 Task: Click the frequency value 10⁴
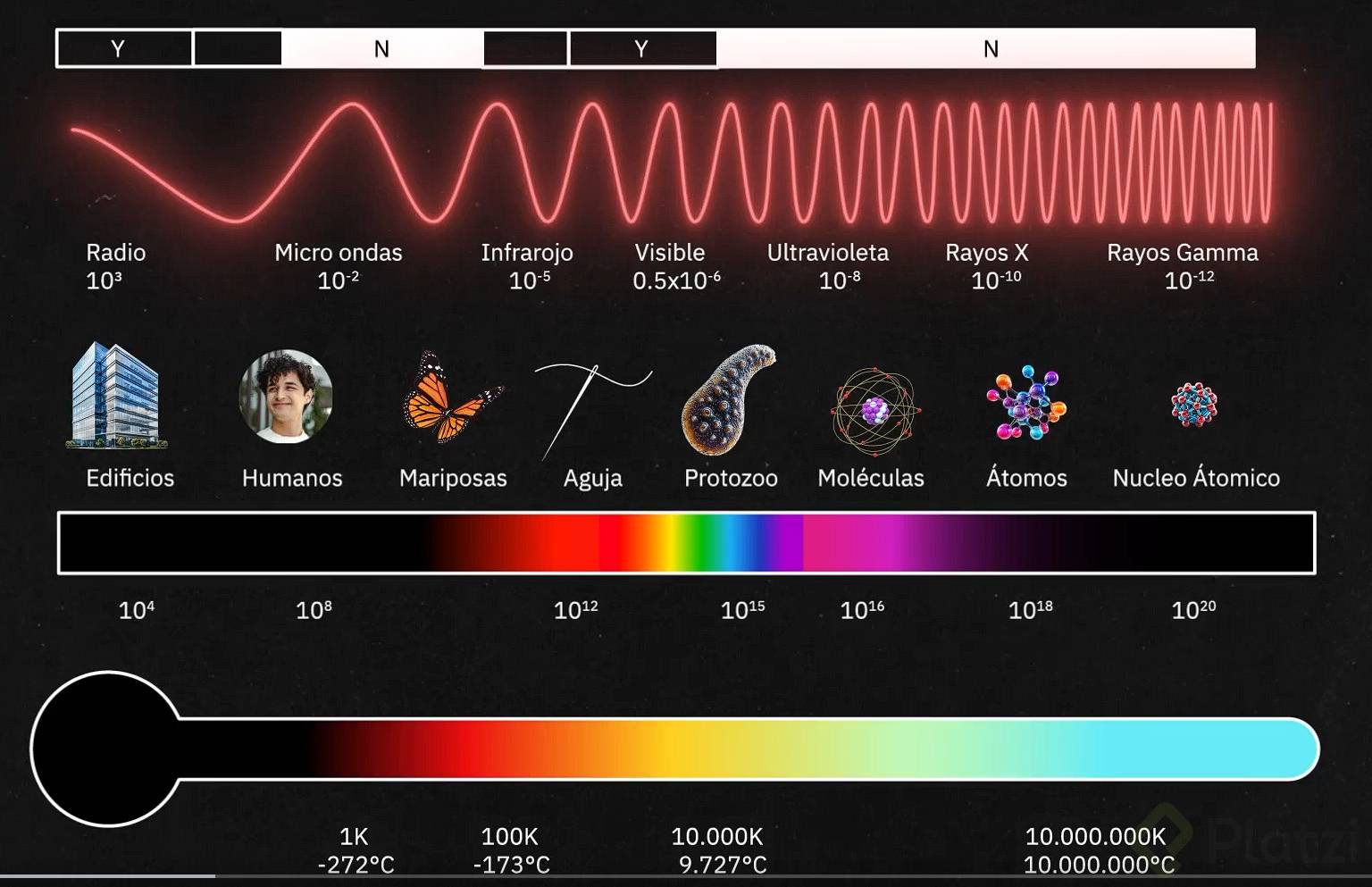pyautogui.click(x=137, y=610)
